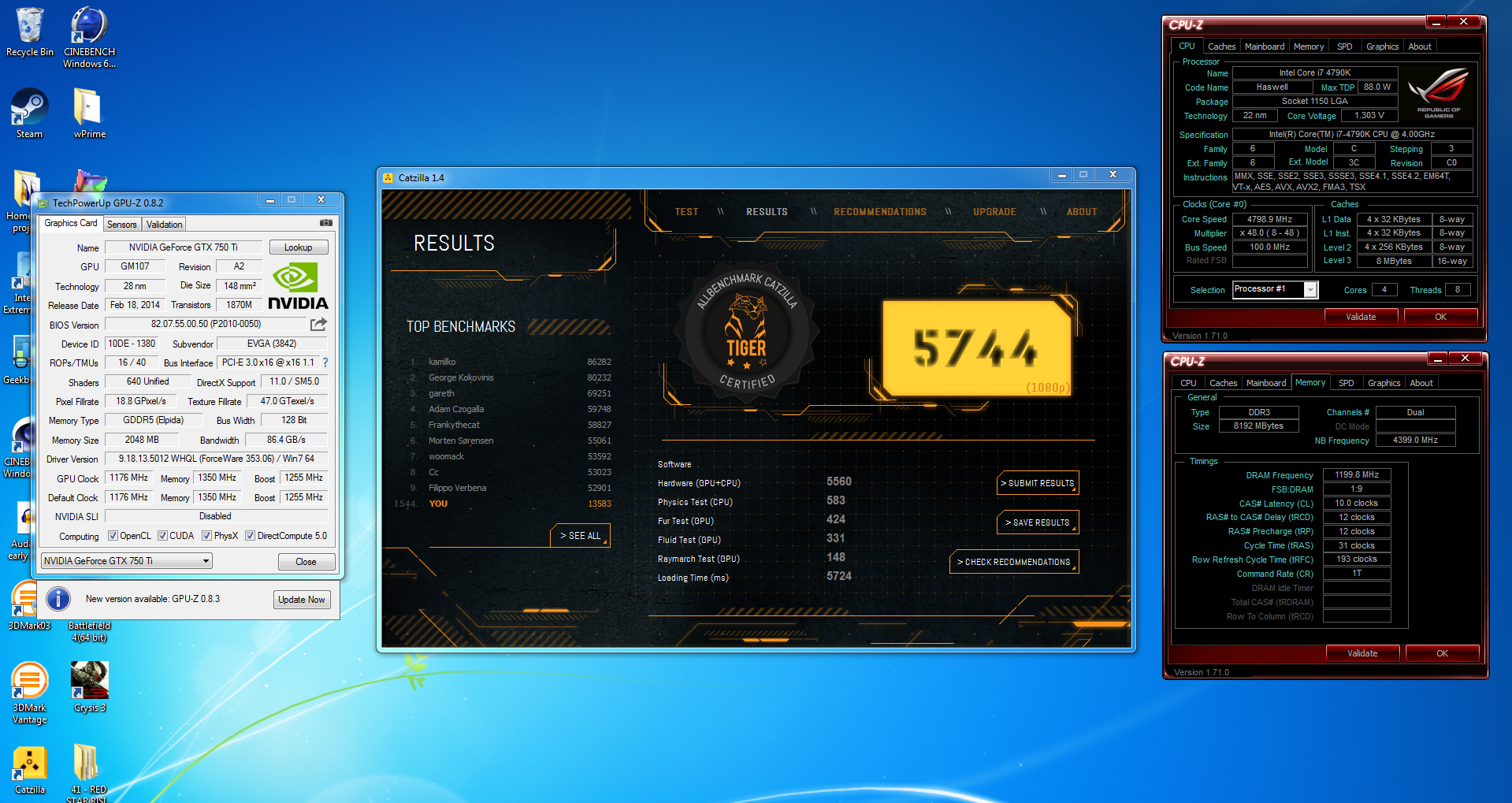Image resolution: width=1512 pixels, height=803 pixels.
Task: Click the 5744 score panel in Catzilla
Action: point(977,348)
